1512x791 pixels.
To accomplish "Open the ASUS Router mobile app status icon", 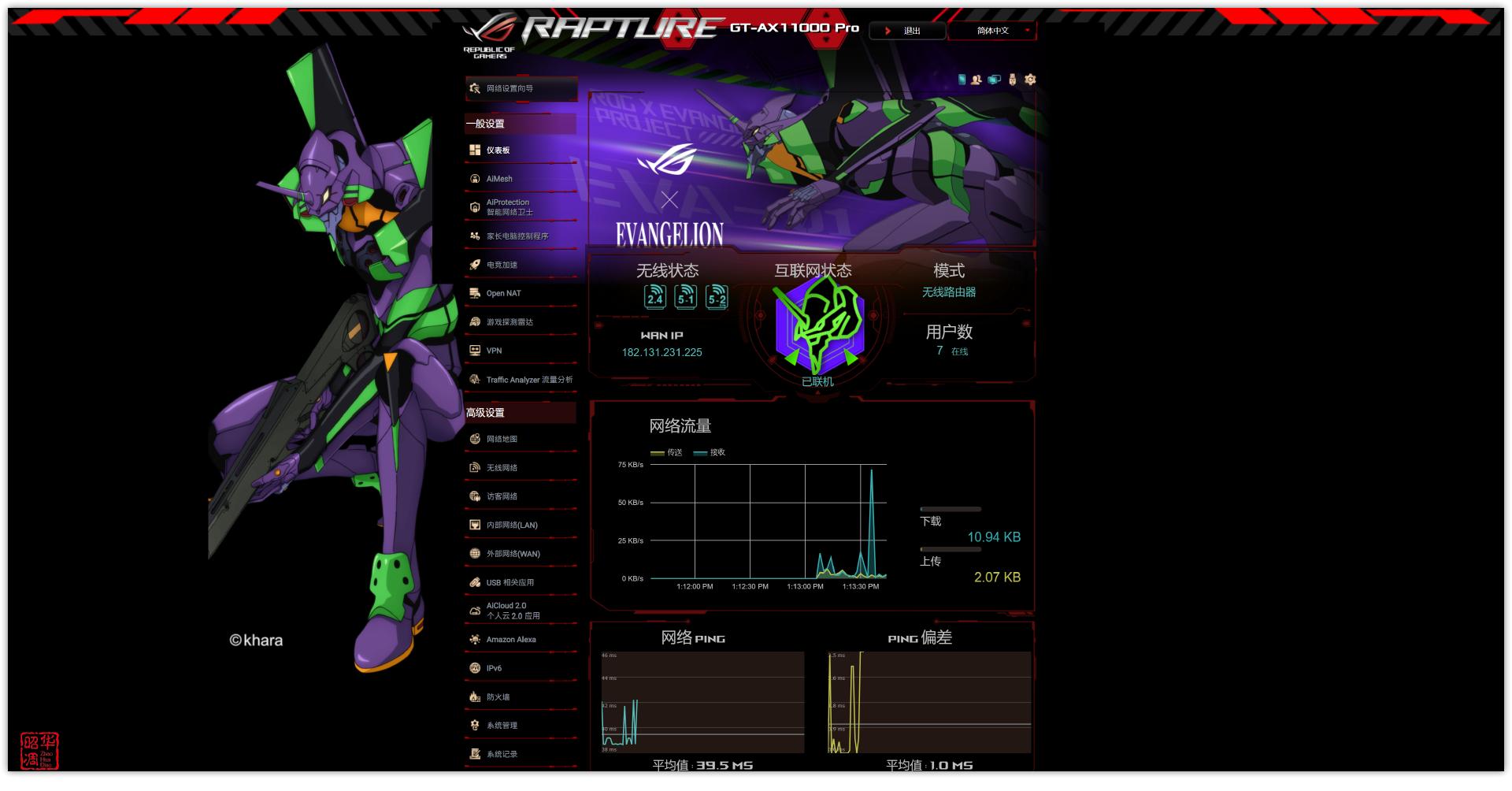I will pos(962,80).
